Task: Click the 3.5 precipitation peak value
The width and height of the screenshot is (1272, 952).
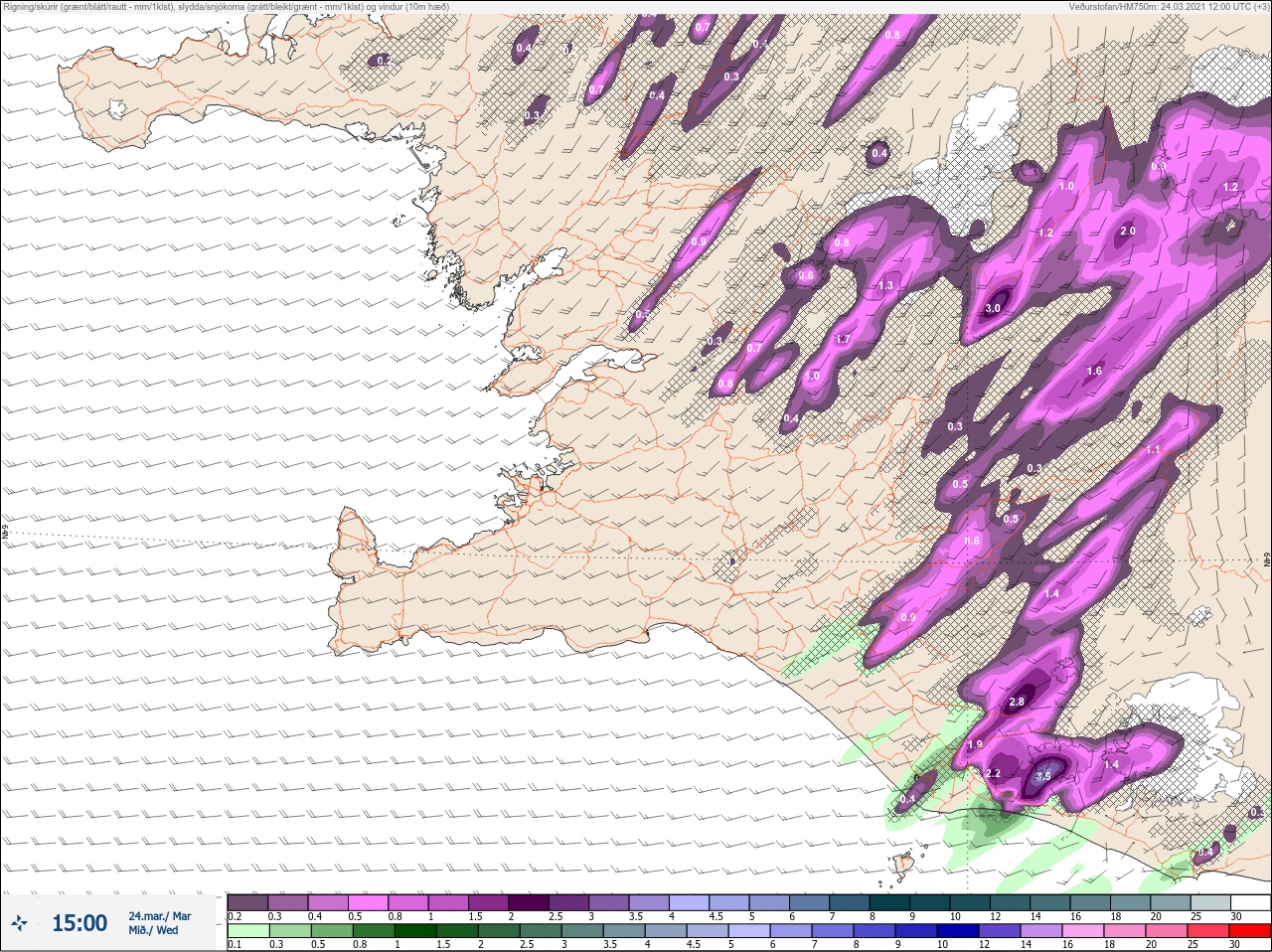Action: click(1042, 776)
